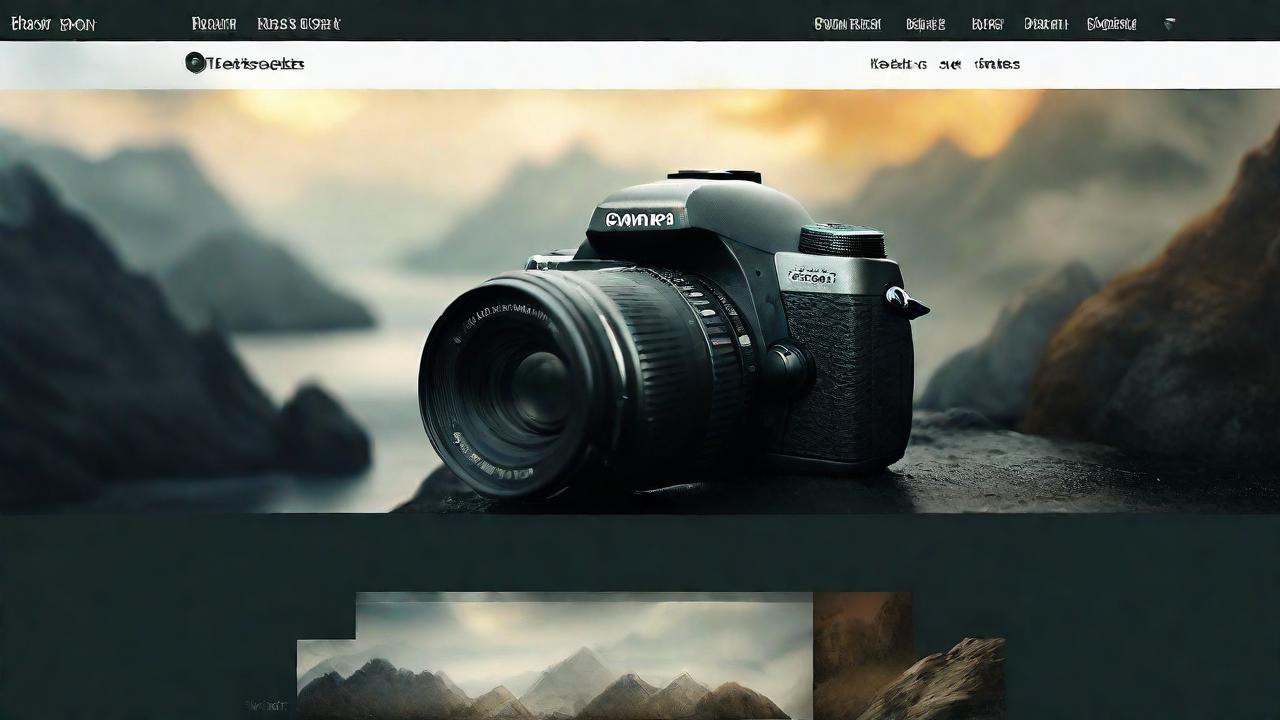The height and width of the screenshot is (720, 1280).
Task: Click the brand label on the camera's viewfinder housing
Action: pyautogui.click(x=638, y=217)
